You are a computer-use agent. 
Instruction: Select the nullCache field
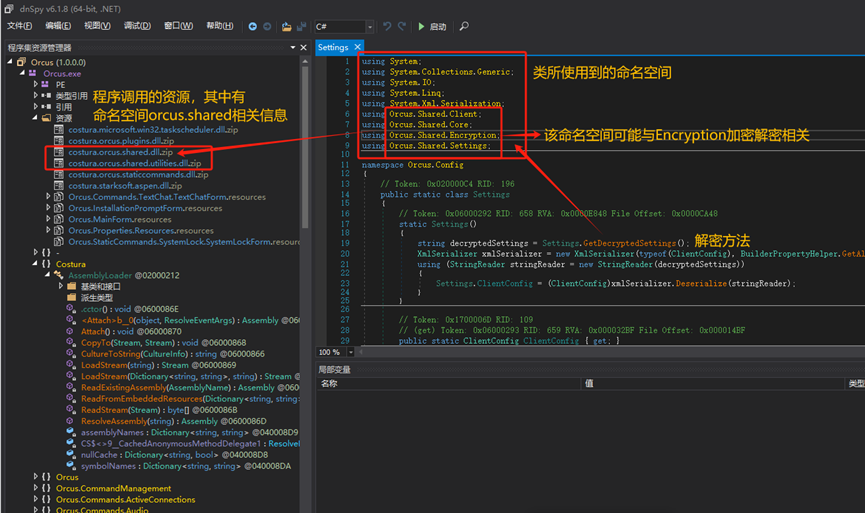[174, 455]
